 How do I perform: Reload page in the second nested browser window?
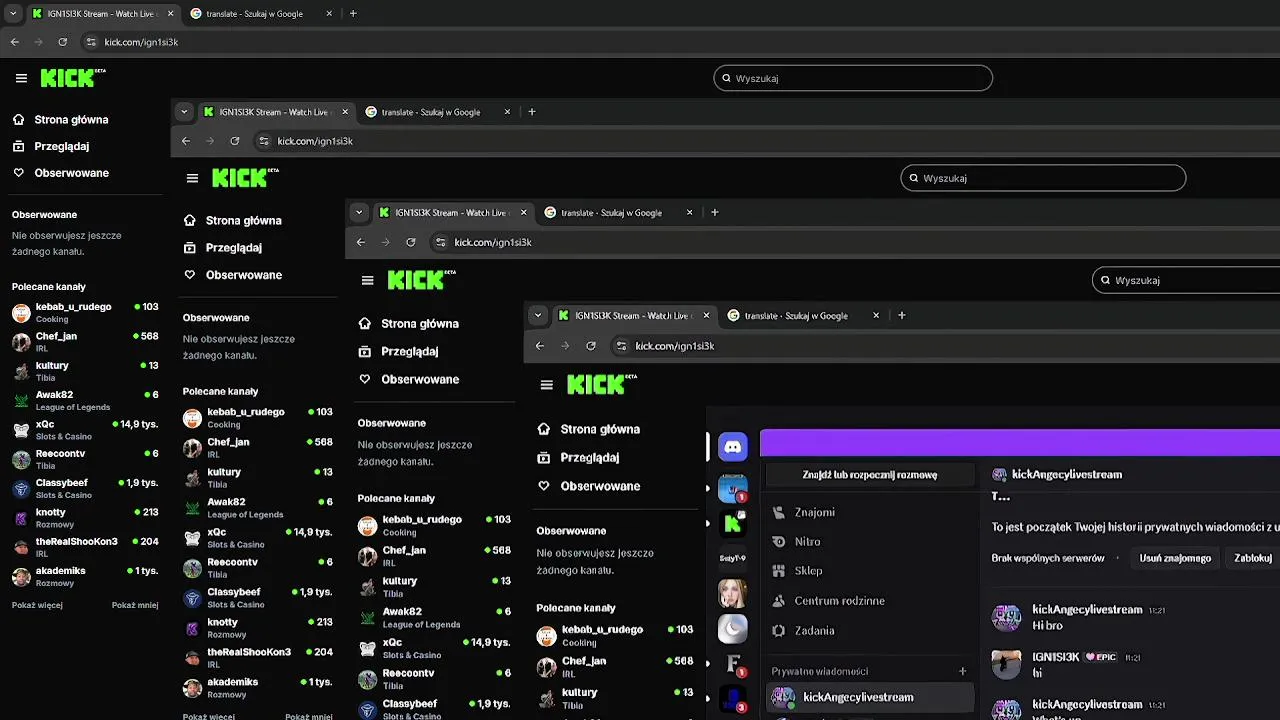click(235, 141)
